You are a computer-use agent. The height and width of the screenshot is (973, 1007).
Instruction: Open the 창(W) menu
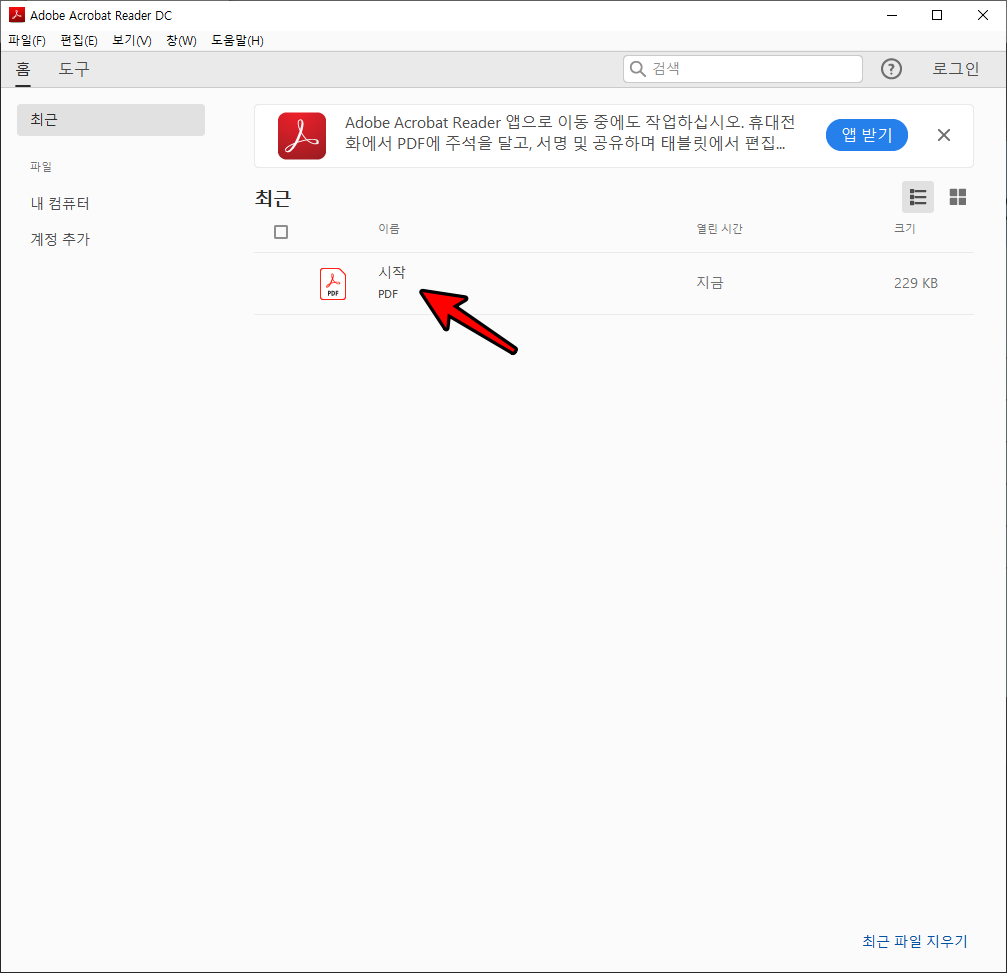181,40
